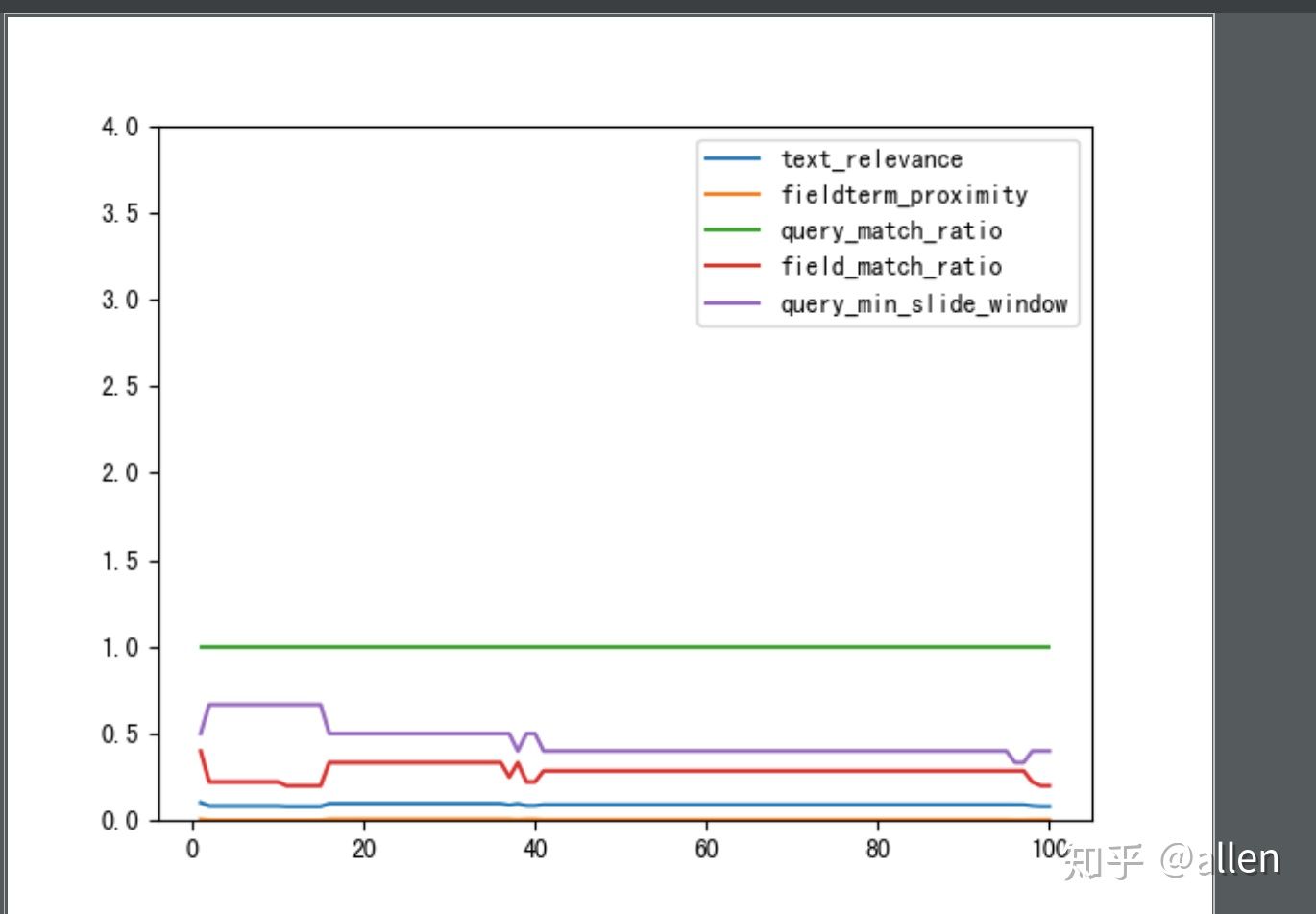Image resolution: width=1316 pixels, height=914 pixels.
Task: Click the y-axis label 1.0
Action: coord(120,647)
